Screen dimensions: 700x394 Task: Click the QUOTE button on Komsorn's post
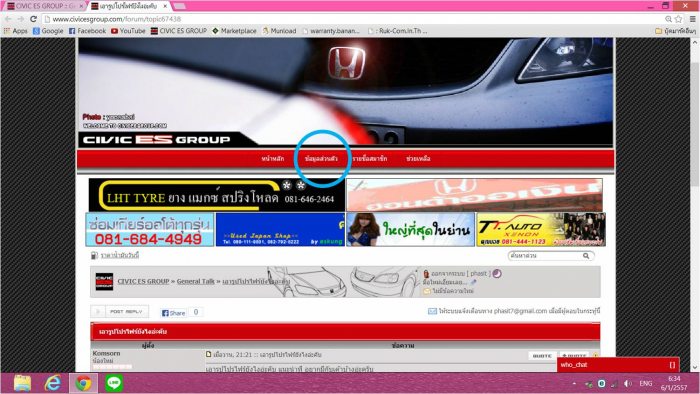pyautogui.click(x=542, y=356)
